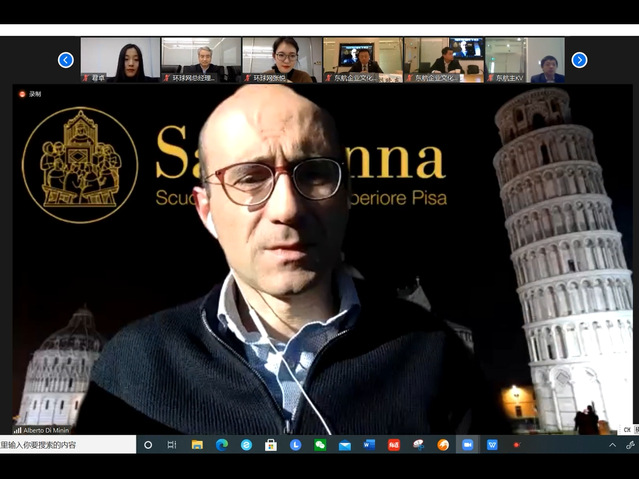Open Microsoft Edge from the taskbar
The height and width of the screenshot is (479, 639).
[x=222, y=445]
